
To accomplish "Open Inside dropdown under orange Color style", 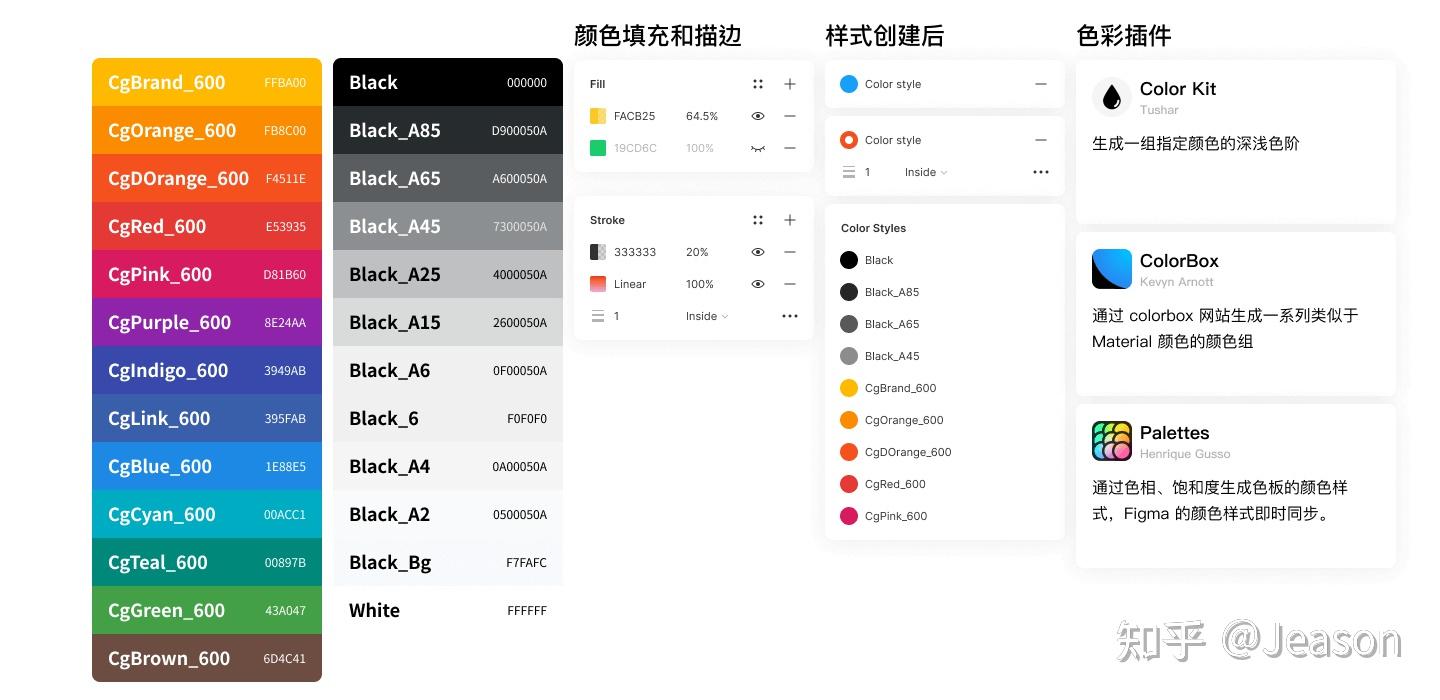I will (926, 172).
